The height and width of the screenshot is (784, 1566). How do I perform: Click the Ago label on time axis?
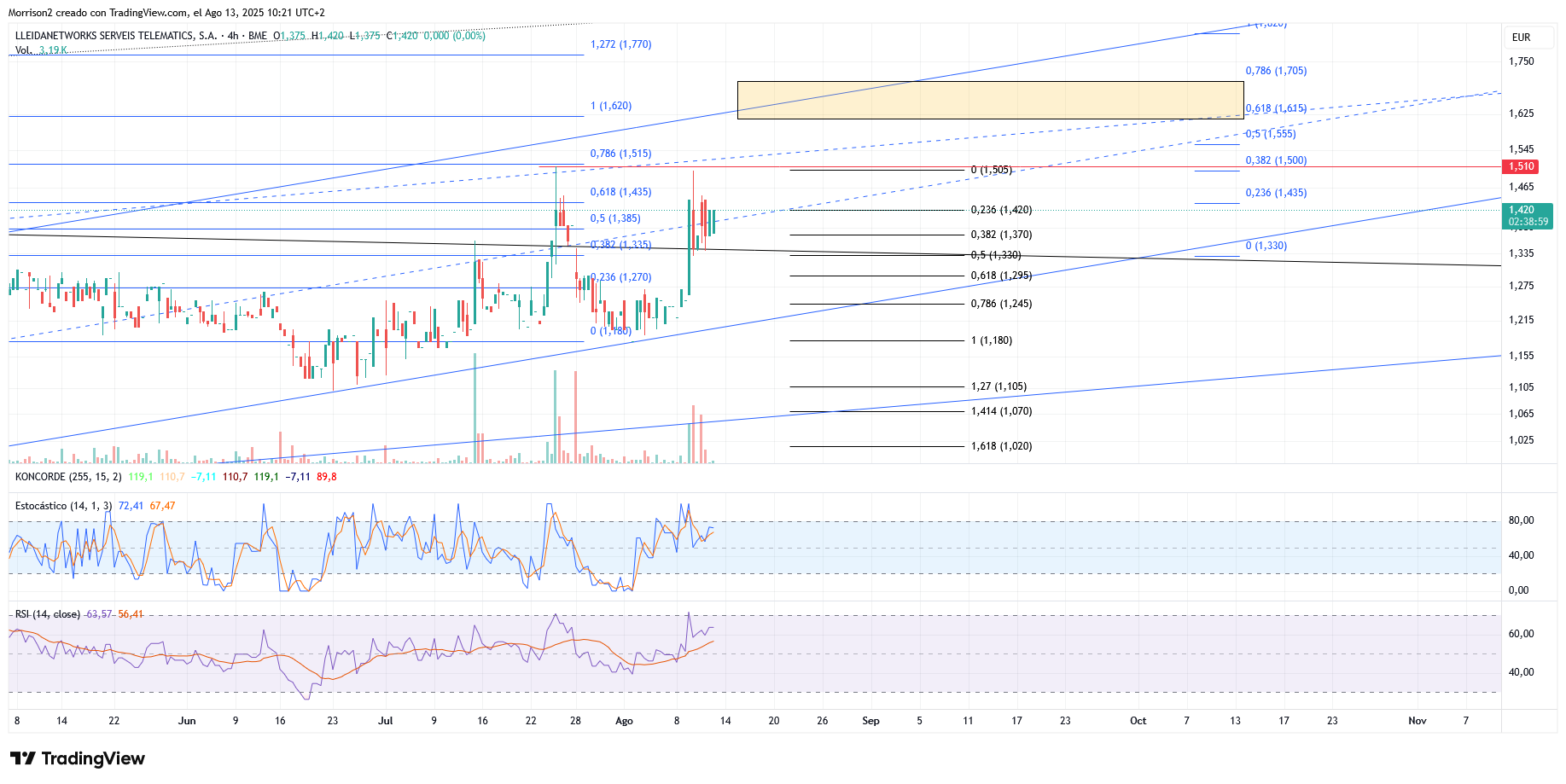625,721
